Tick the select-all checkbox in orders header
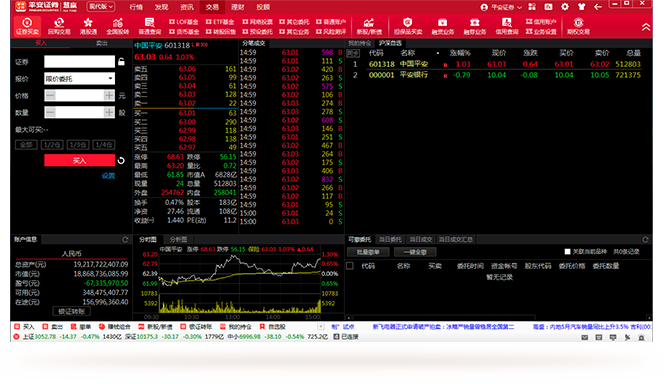Viewport: 664px width, 384px height. 350,266
